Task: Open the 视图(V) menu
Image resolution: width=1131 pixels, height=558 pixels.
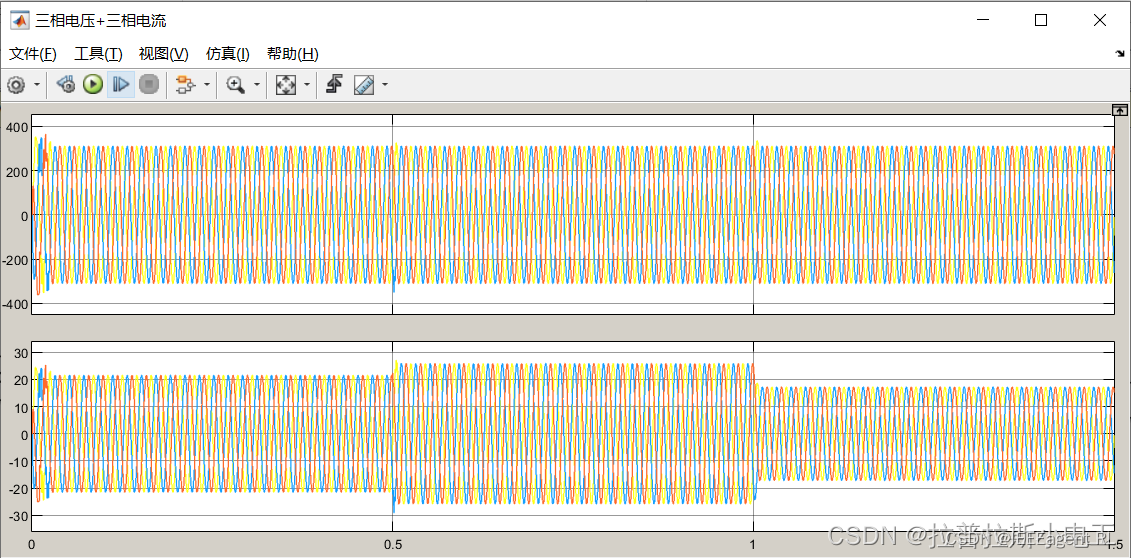Action: 163,54
